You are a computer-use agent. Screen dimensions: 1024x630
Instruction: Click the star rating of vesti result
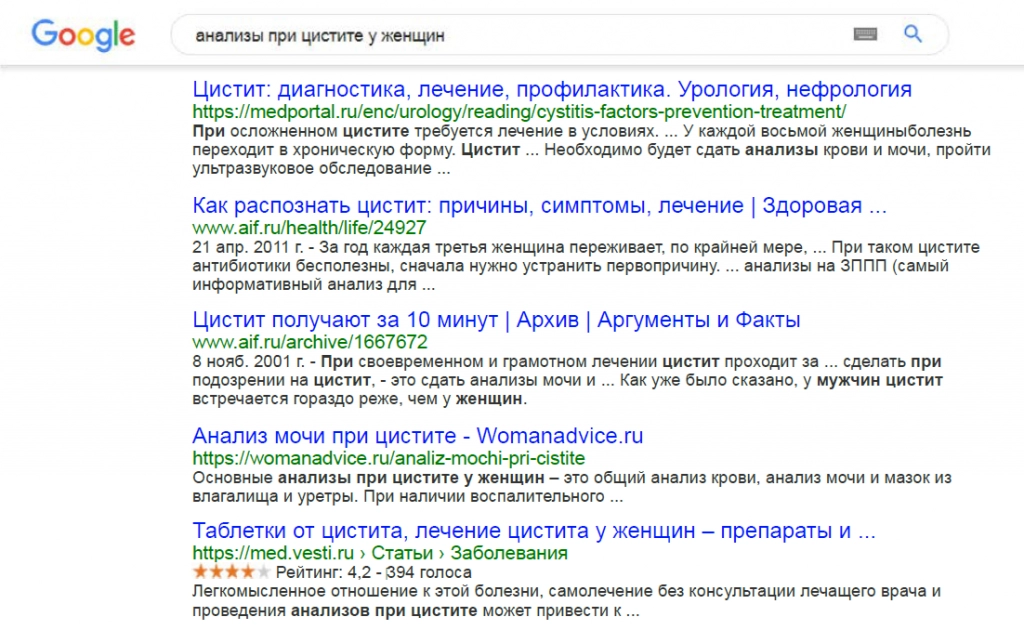click(231, 573)
